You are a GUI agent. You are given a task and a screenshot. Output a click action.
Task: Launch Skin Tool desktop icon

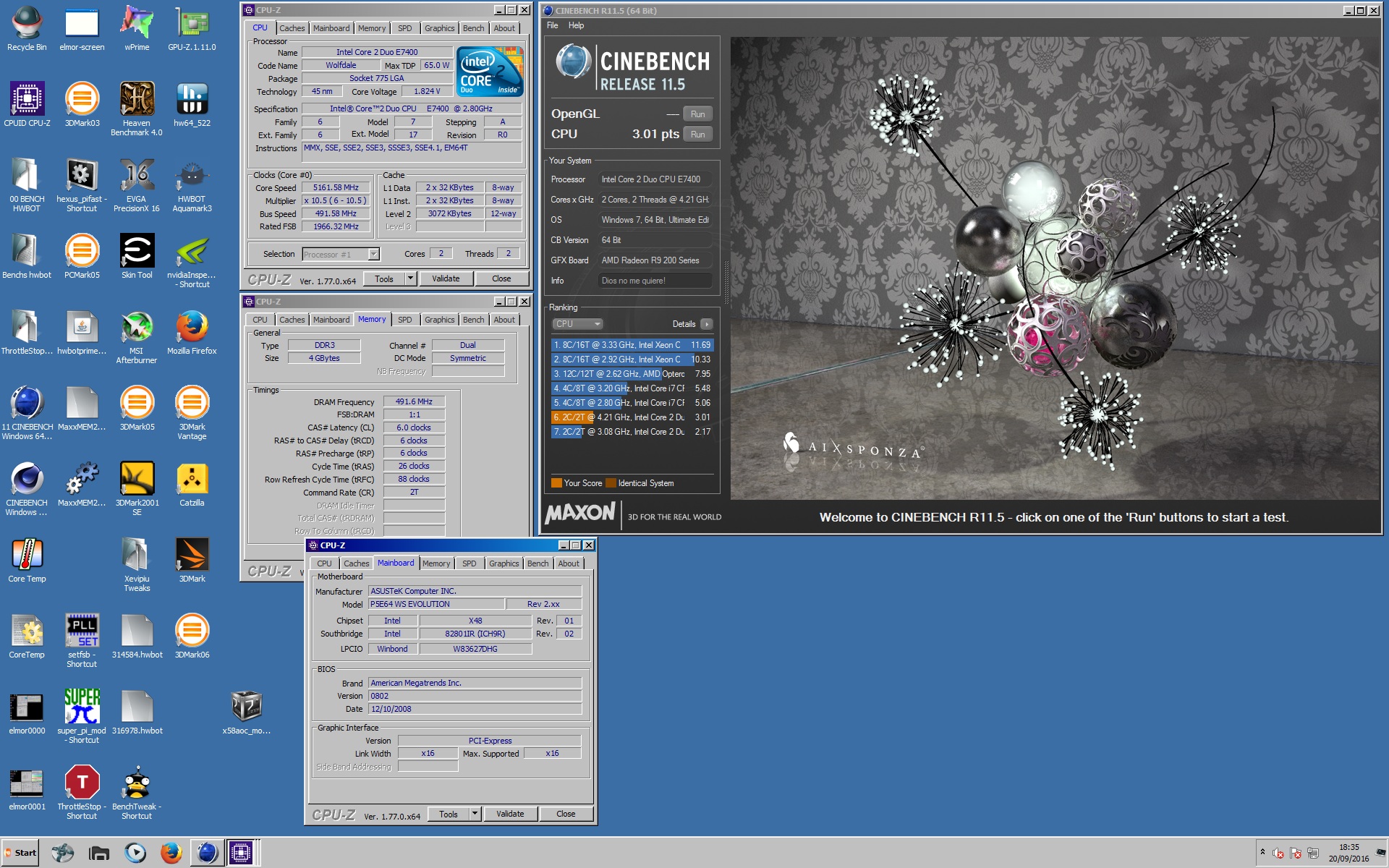click(x=137, y=255)
